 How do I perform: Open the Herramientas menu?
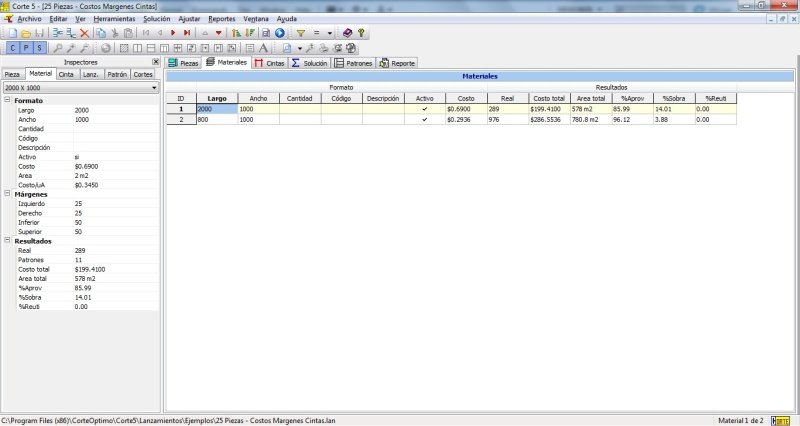pyautogui.click(x=114, y=19)
